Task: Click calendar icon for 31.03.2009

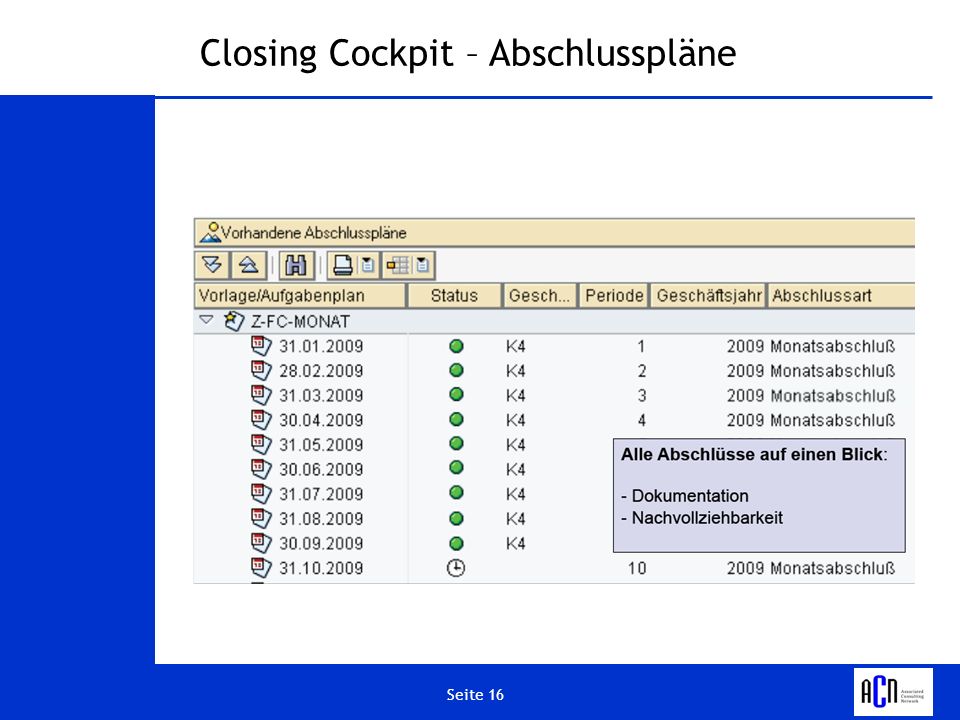Action: point(261,395)
